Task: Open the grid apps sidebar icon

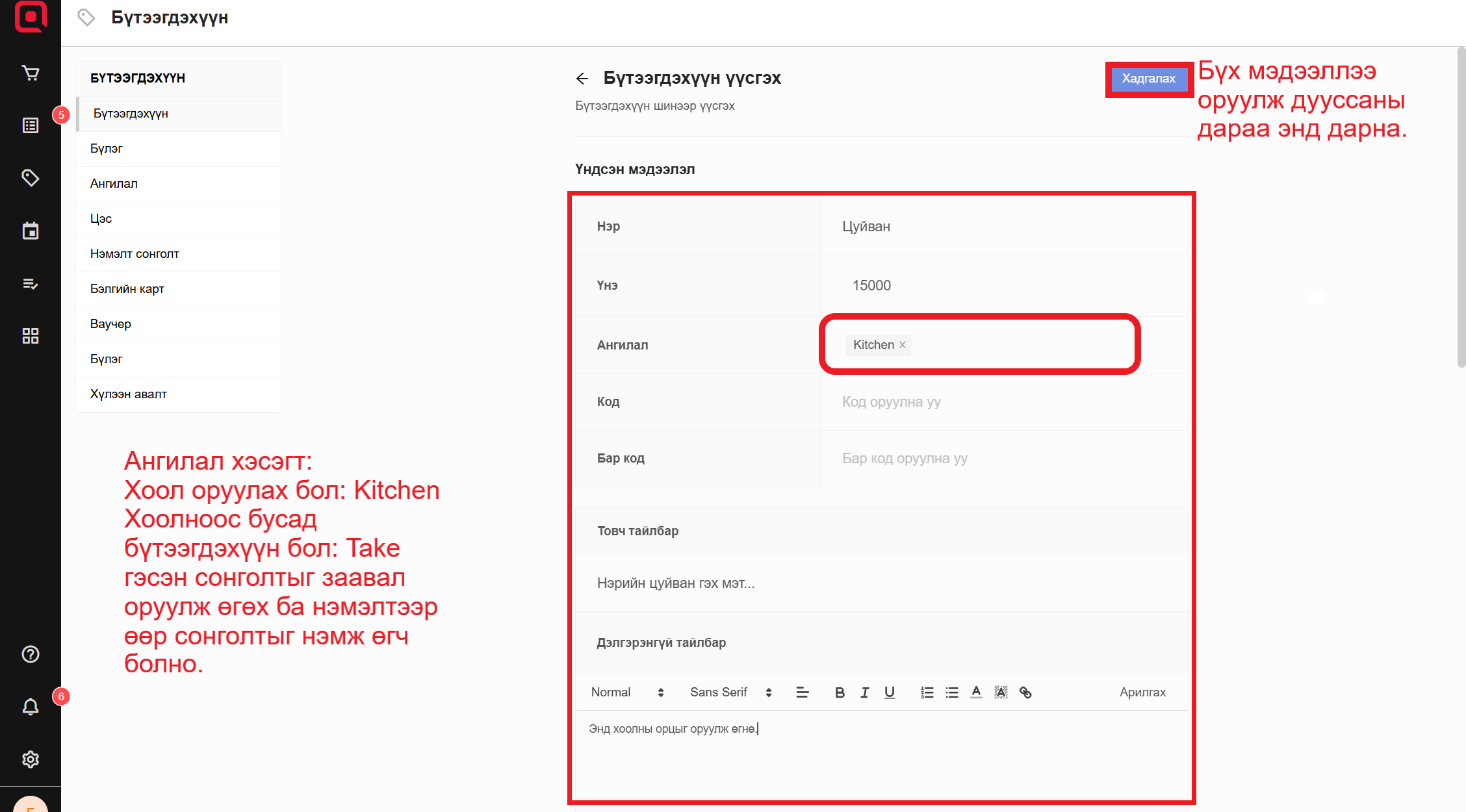Action: coord(31,336)
